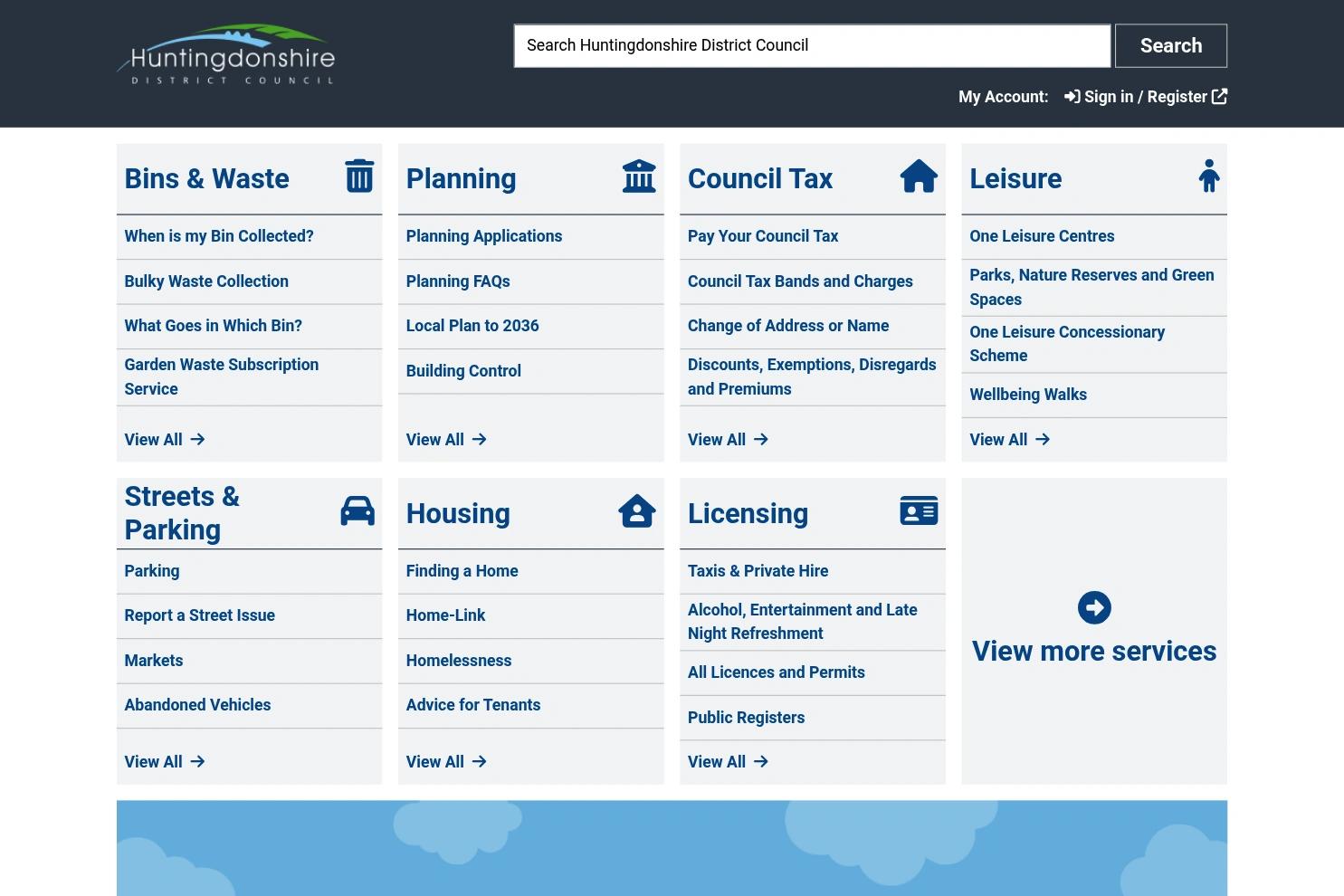Open What Goes in Which Bin?
Image resolution: width=1344 pixels, height=896 pixels.
[x=214, y=326]
